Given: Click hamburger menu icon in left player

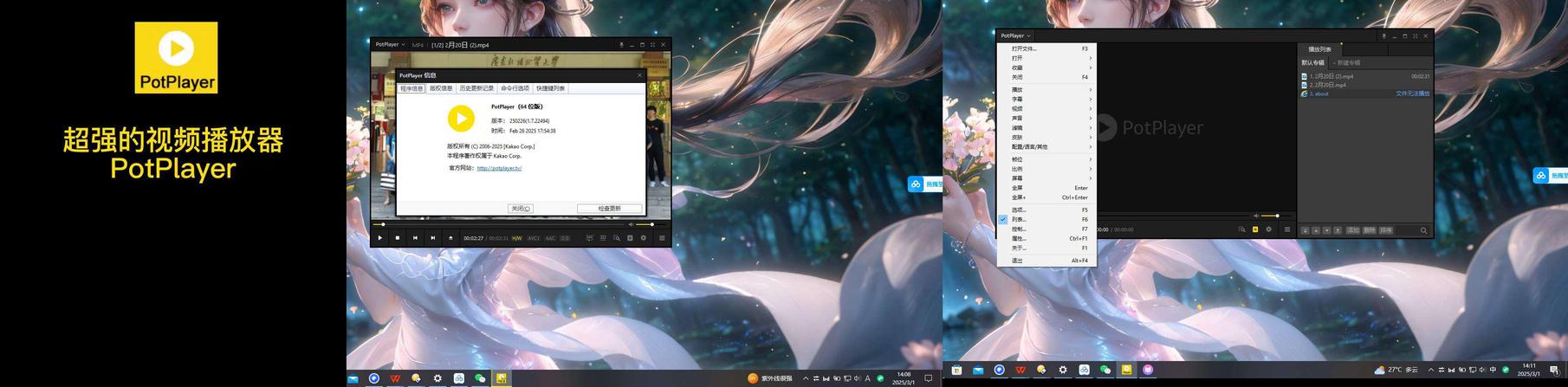Looking at the screenshot, I should (x=662, y=238).
